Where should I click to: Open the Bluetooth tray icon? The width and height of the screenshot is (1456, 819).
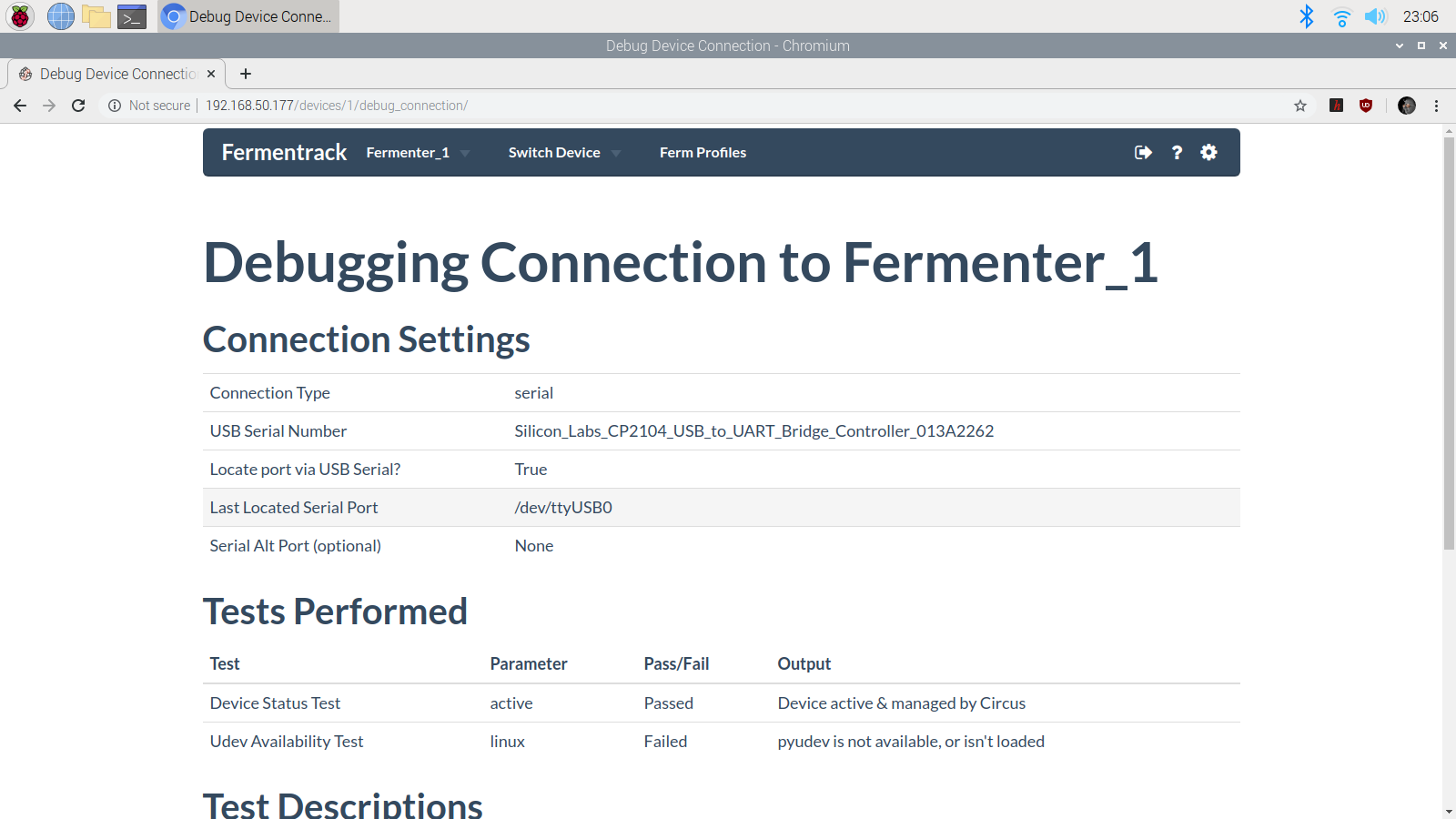tap(1307, 16)
